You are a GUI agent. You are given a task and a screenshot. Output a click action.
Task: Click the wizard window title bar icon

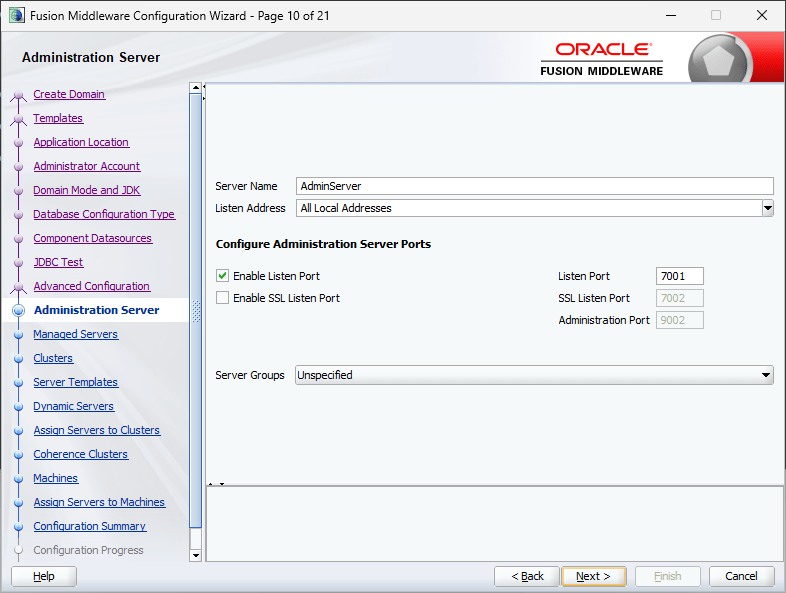click(x=17, y=15)
